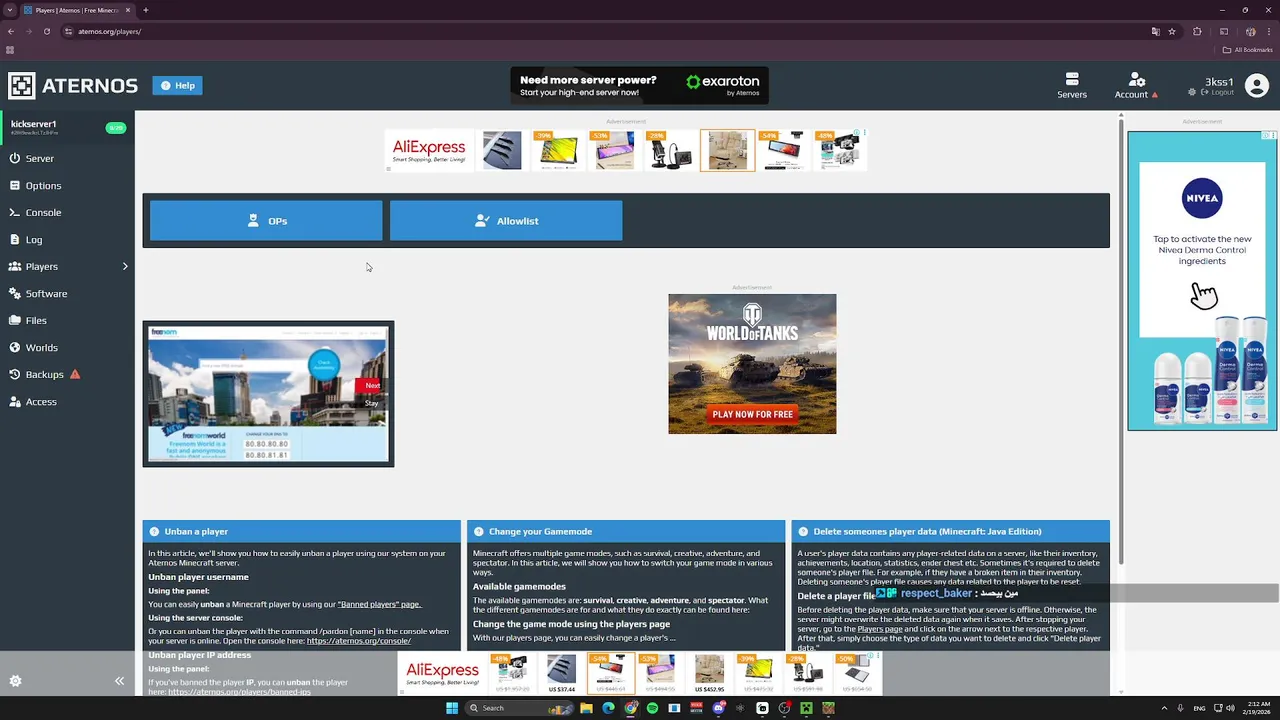Click the Backups warning triangle icon
The width and height of the screenshot is (1280, 720).
(75, 374)
